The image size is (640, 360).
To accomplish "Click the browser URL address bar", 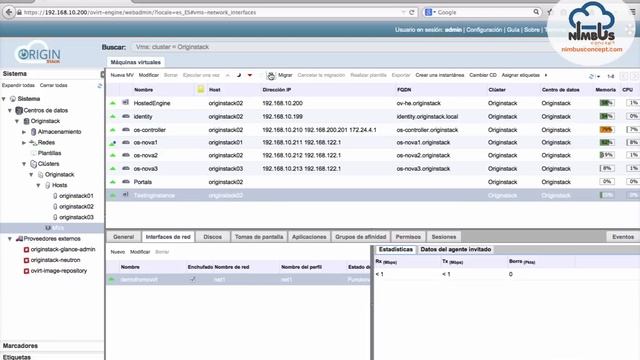I will pos(208,12).
